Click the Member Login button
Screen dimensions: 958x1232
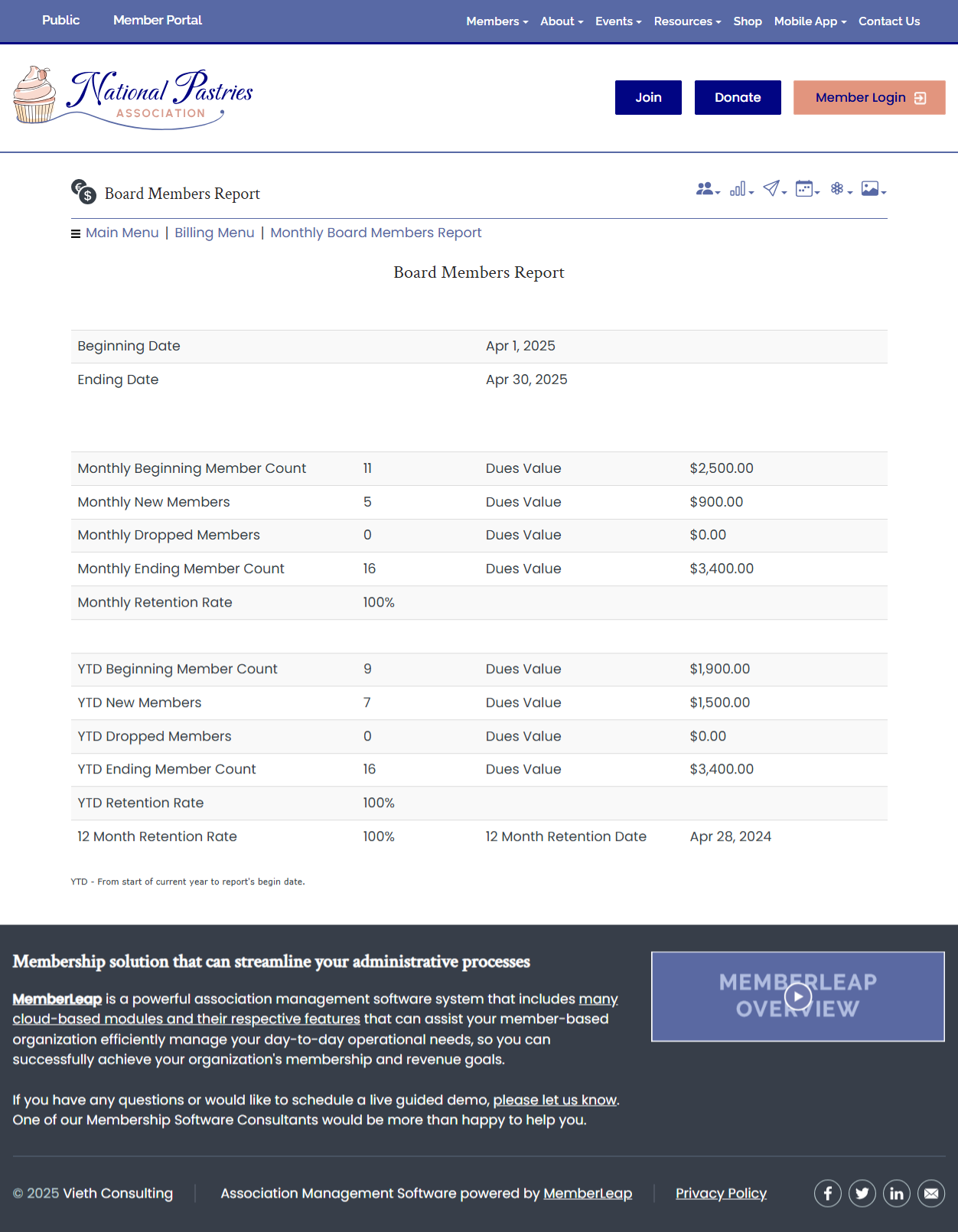[869, 97]
